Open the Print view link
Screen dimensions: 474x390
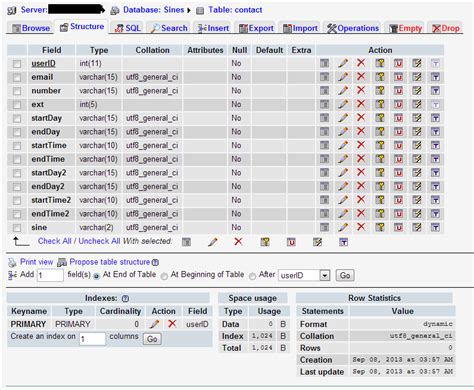[x=36, y=262]
